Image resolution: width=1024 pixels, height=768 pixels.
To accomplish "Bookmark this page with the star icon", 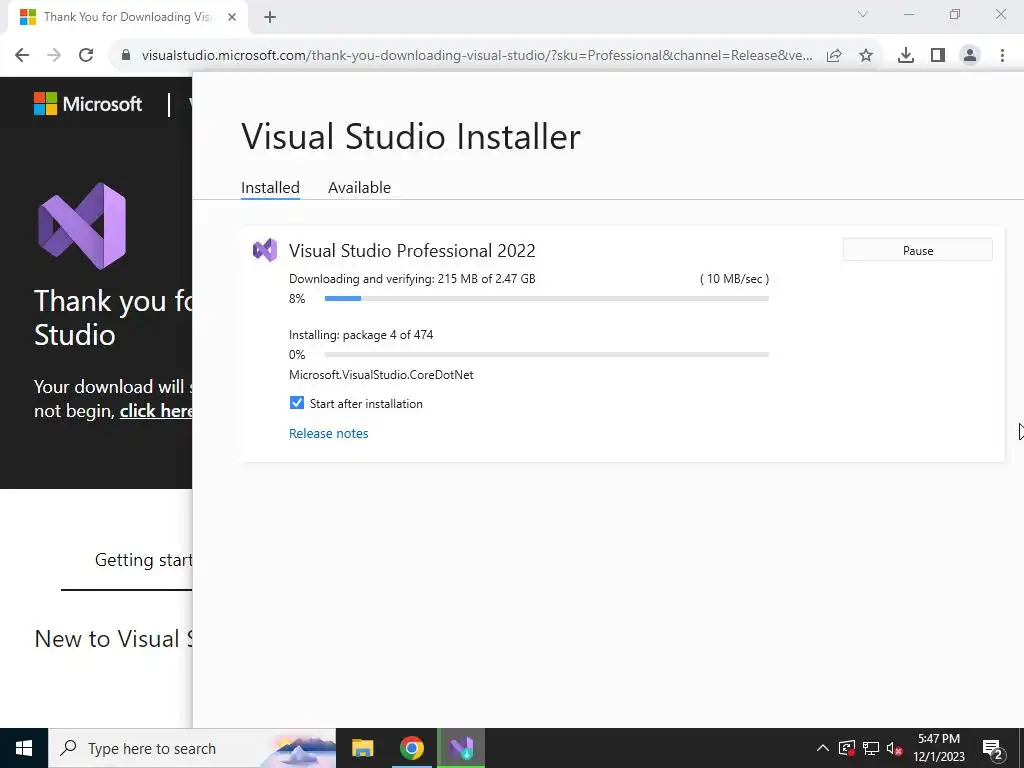I will 866,56.
